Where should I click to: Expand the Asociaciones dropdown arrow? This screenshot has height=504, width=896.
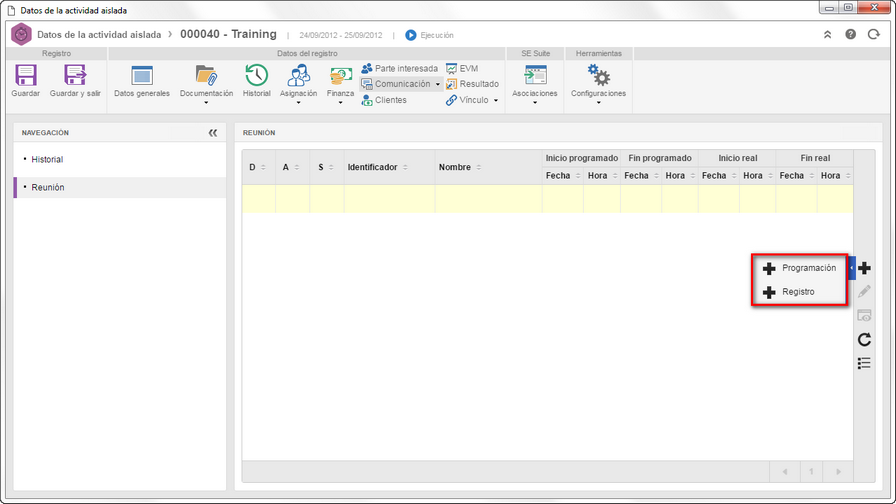(x=535, y=103)
